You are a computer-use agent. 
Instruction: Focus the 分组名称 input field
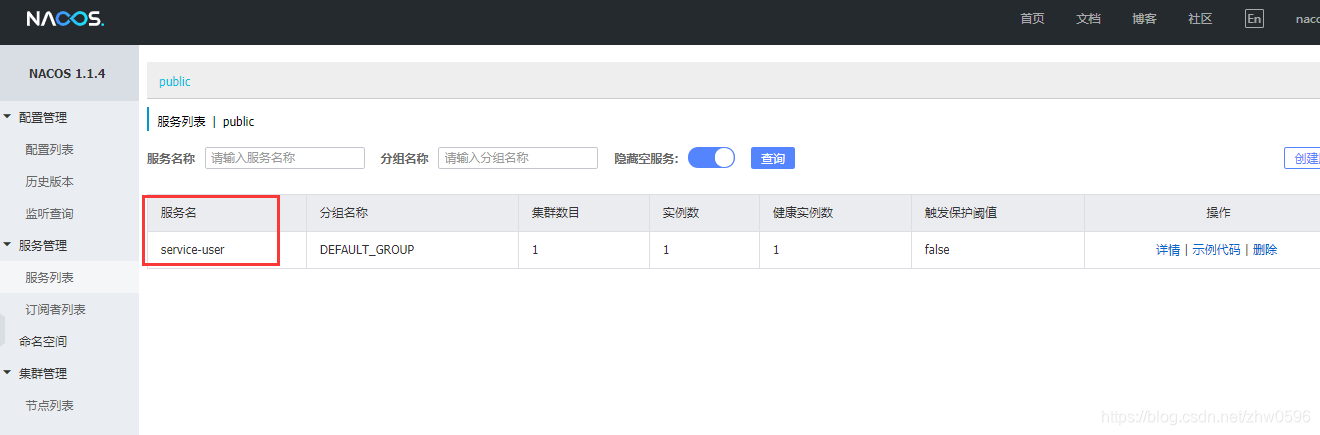point(518,158)
